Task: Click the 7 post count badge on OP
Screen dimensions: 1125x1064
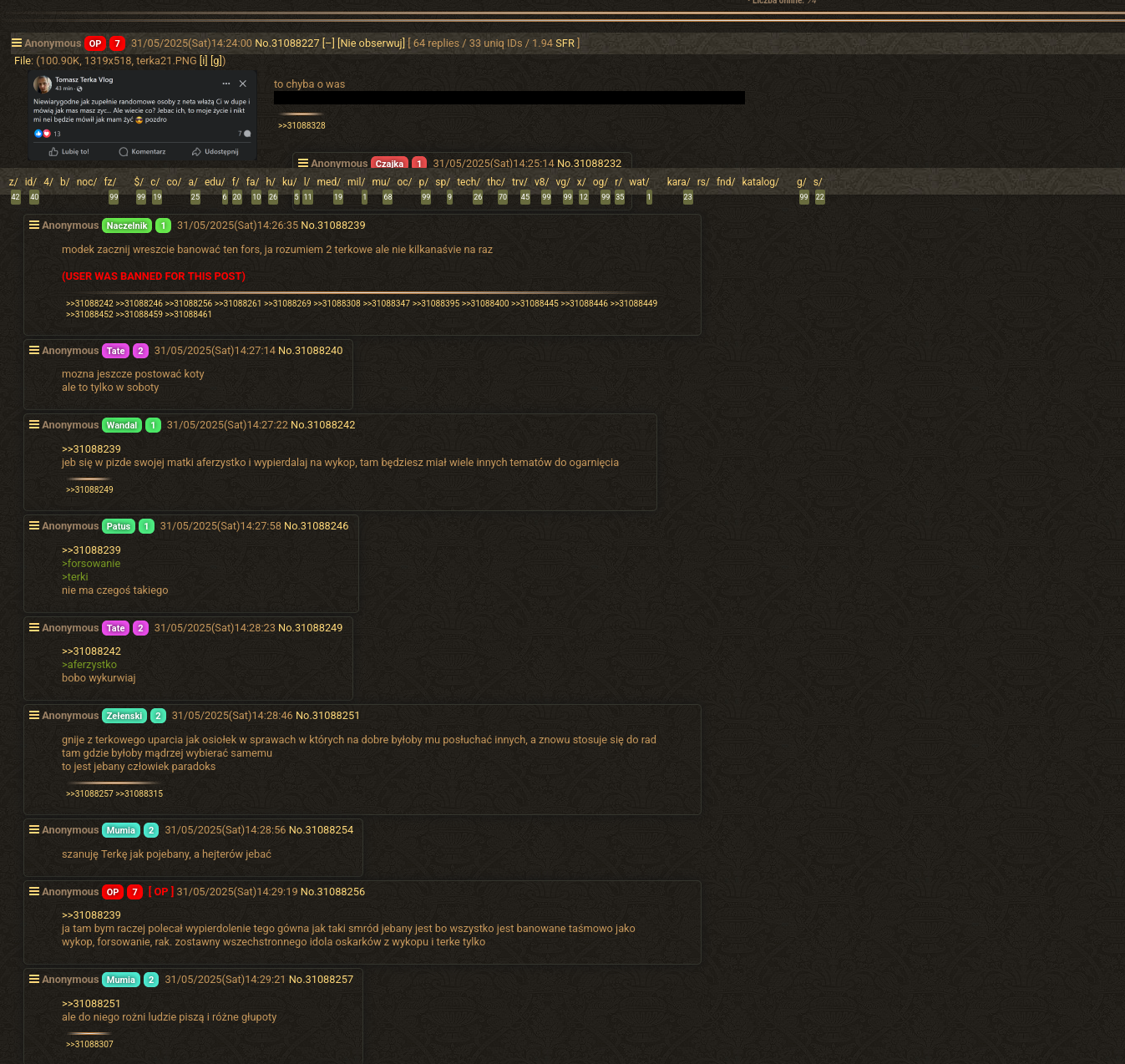Action: click(118, 43)
